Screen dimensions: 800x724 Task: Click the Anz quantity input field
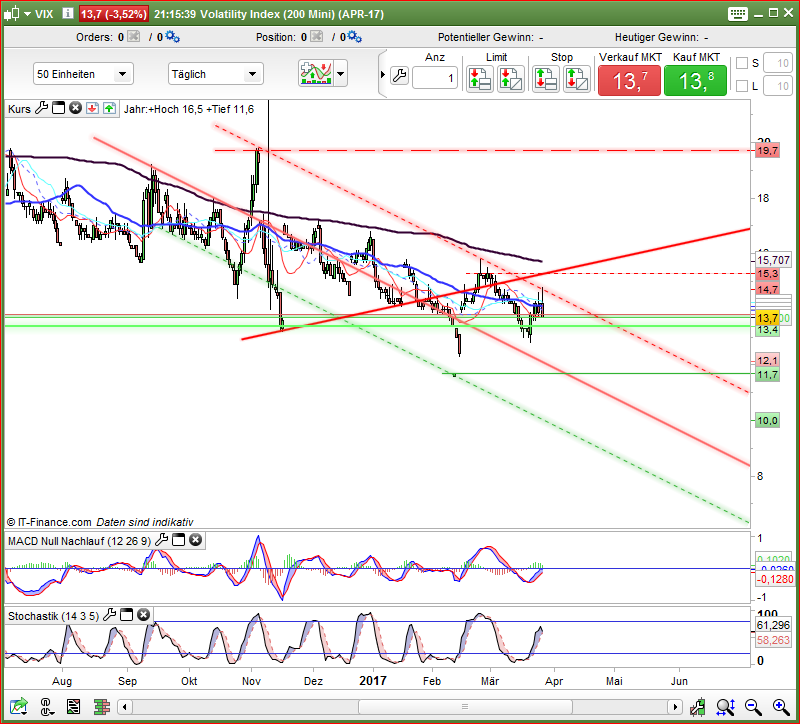(435, 78)
